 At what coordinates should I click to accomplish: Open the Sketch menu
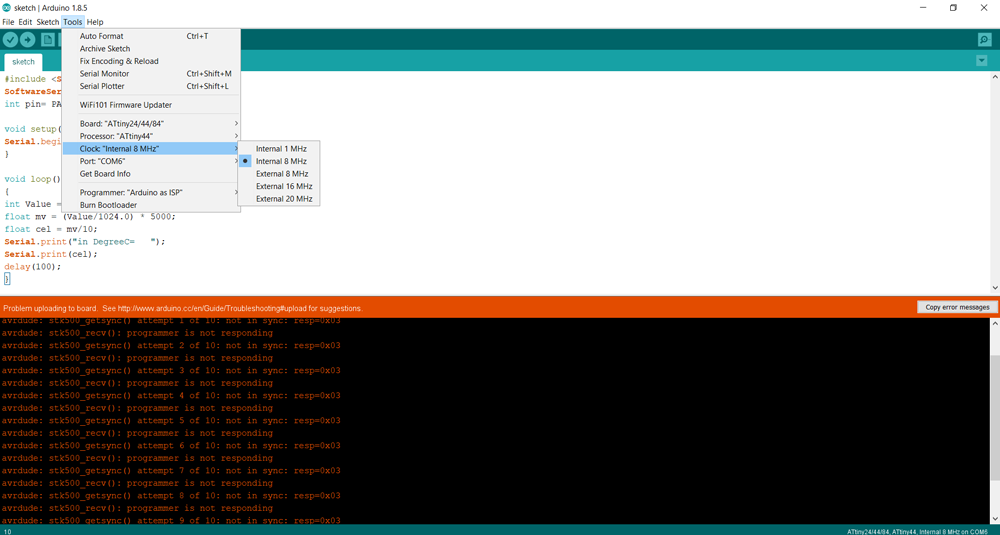point(48,22)
